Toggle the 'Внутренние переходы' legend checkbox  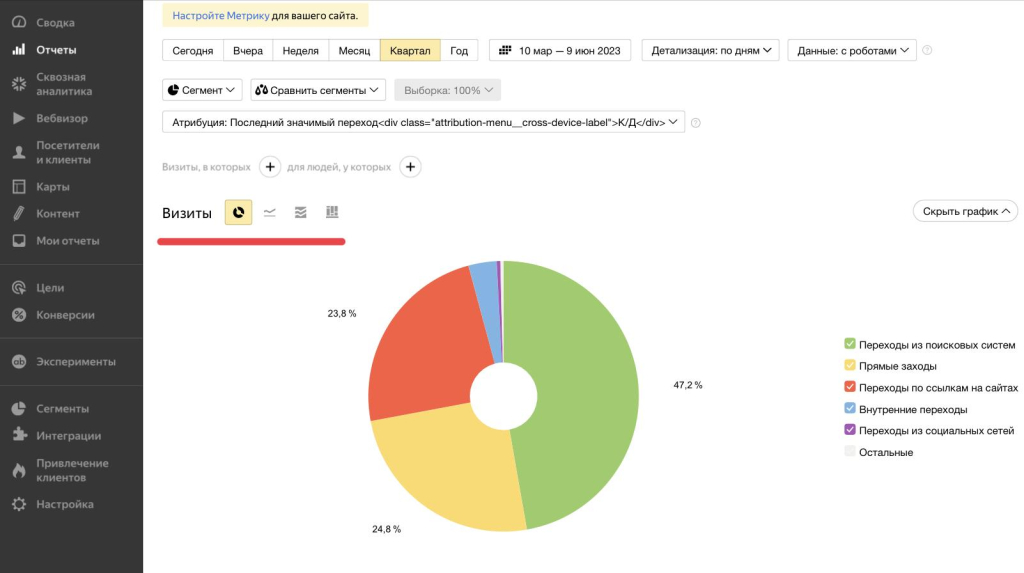pyautogui.click(x=850, y=409)
